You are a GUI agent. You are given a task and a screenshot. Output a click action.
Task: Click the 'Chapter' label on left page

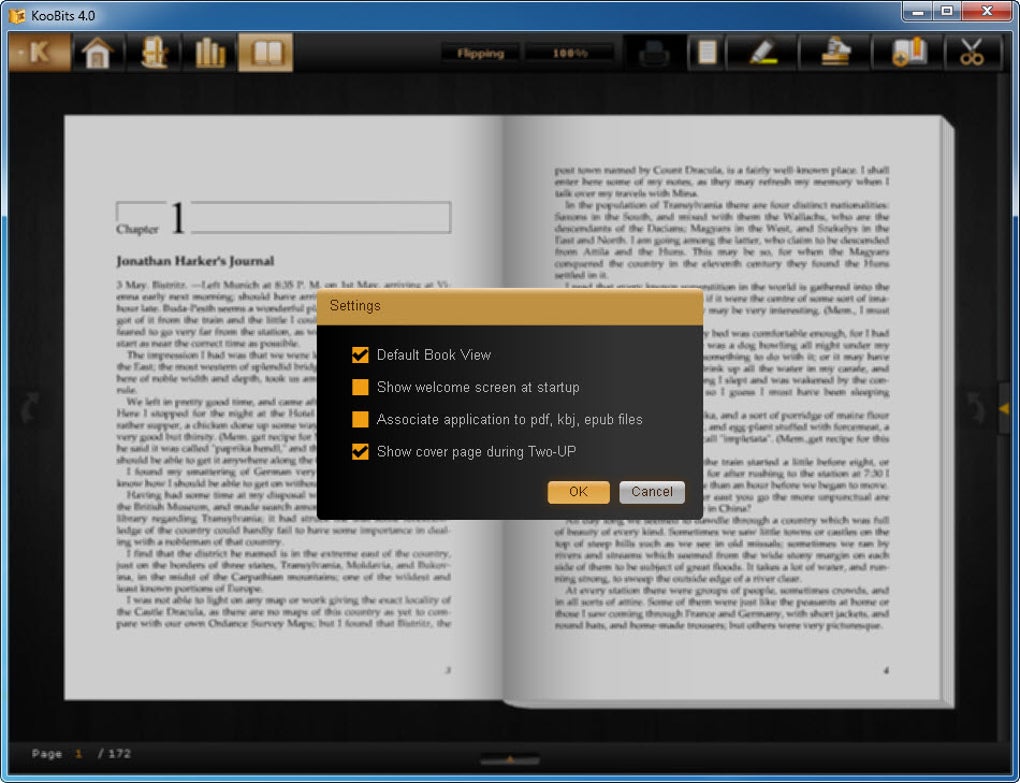click(x=137, y=229)
